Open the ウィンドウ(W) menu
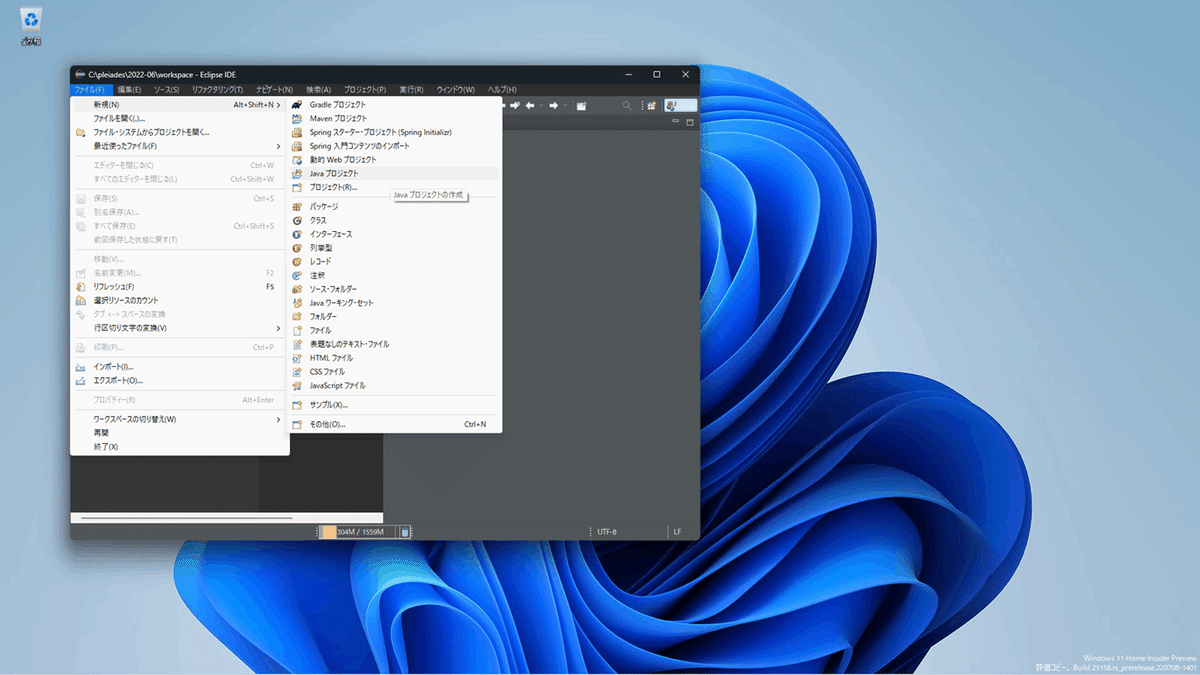 click(456, 90)
